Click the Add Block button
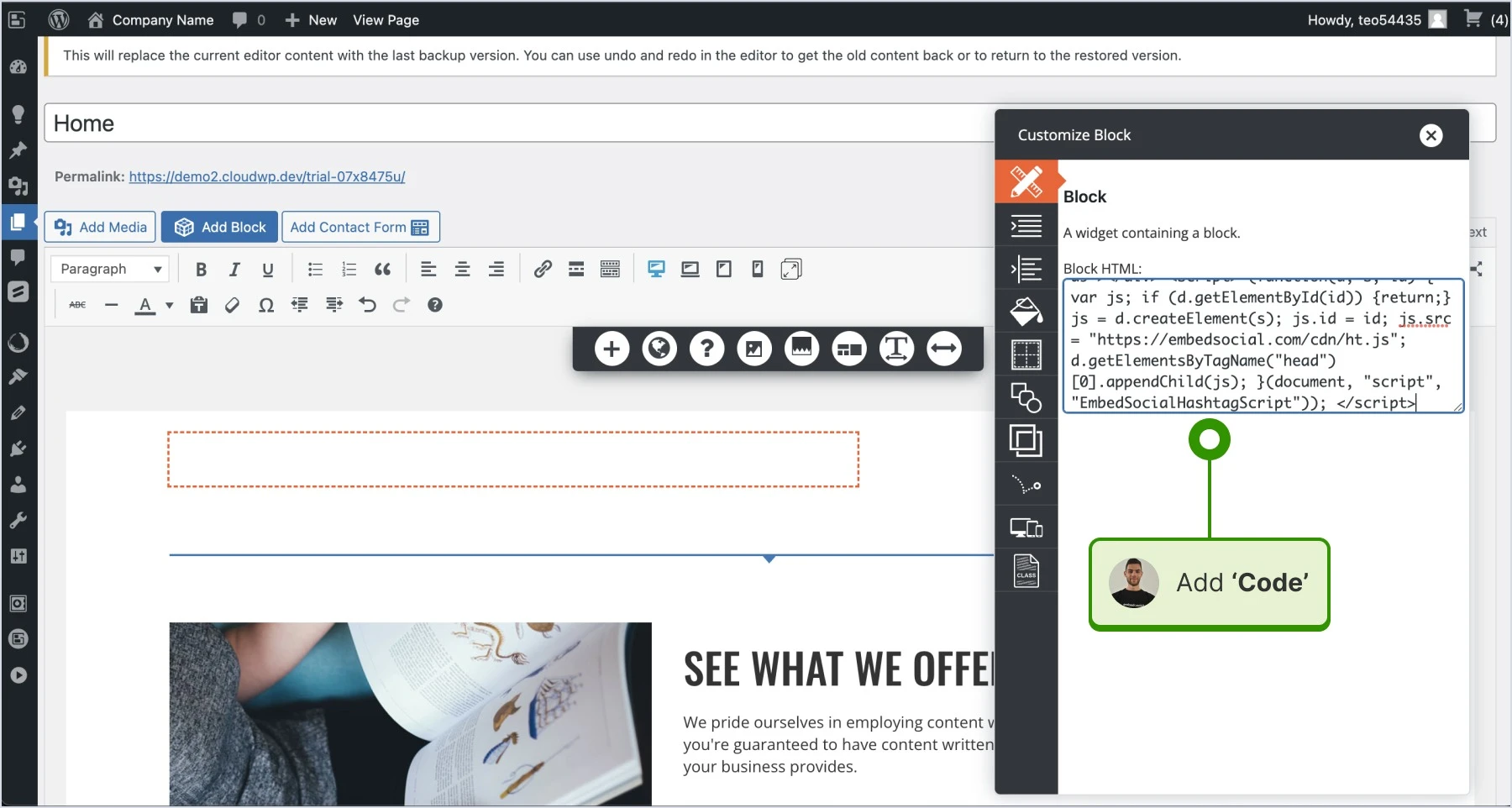The image size is (1512, 808). (x=219, y=227)
